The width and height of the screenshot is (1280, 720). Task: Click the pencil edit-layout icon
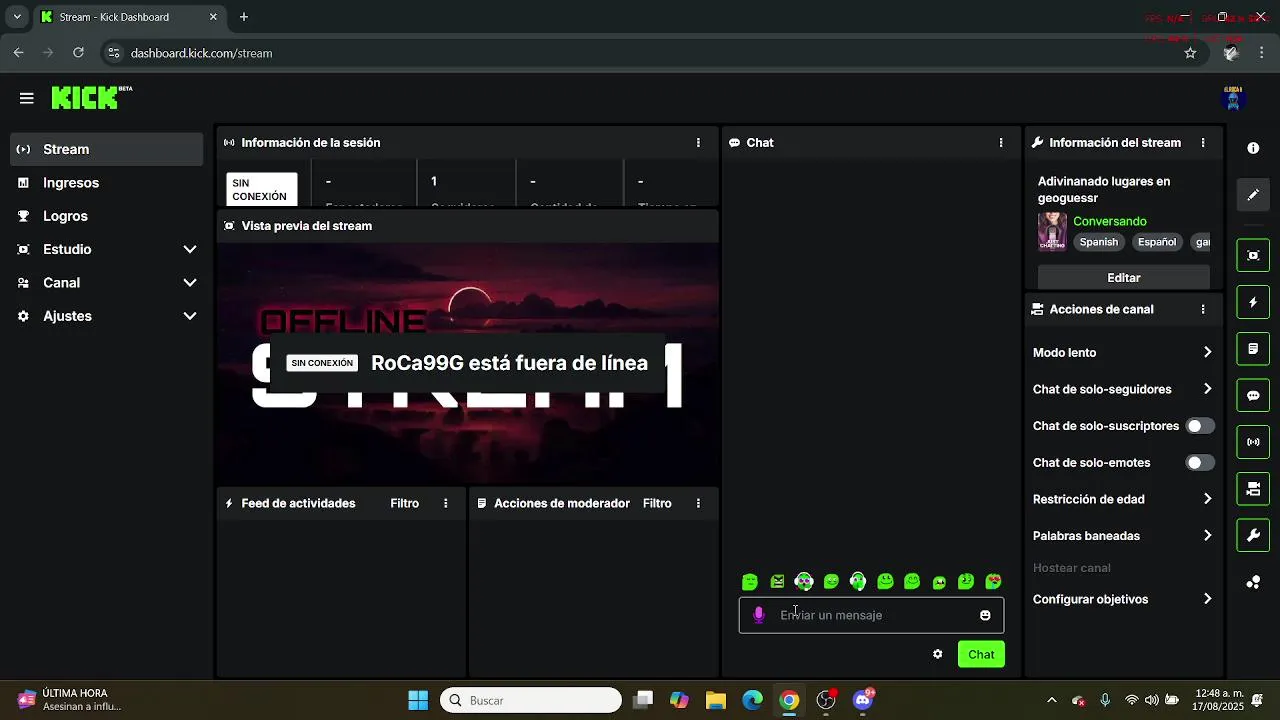tap(1253, 195)
